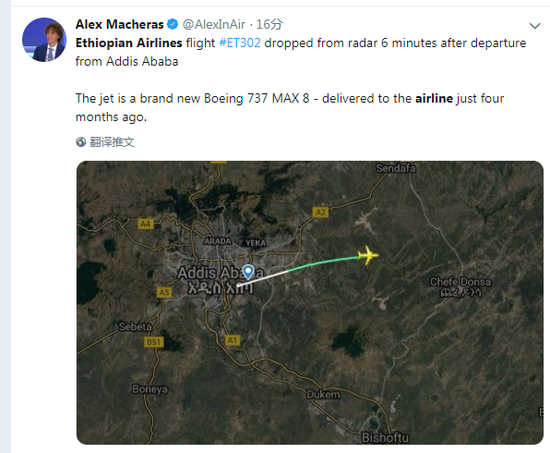
Task: Click the blue verified badge
Action: [172, 24]
